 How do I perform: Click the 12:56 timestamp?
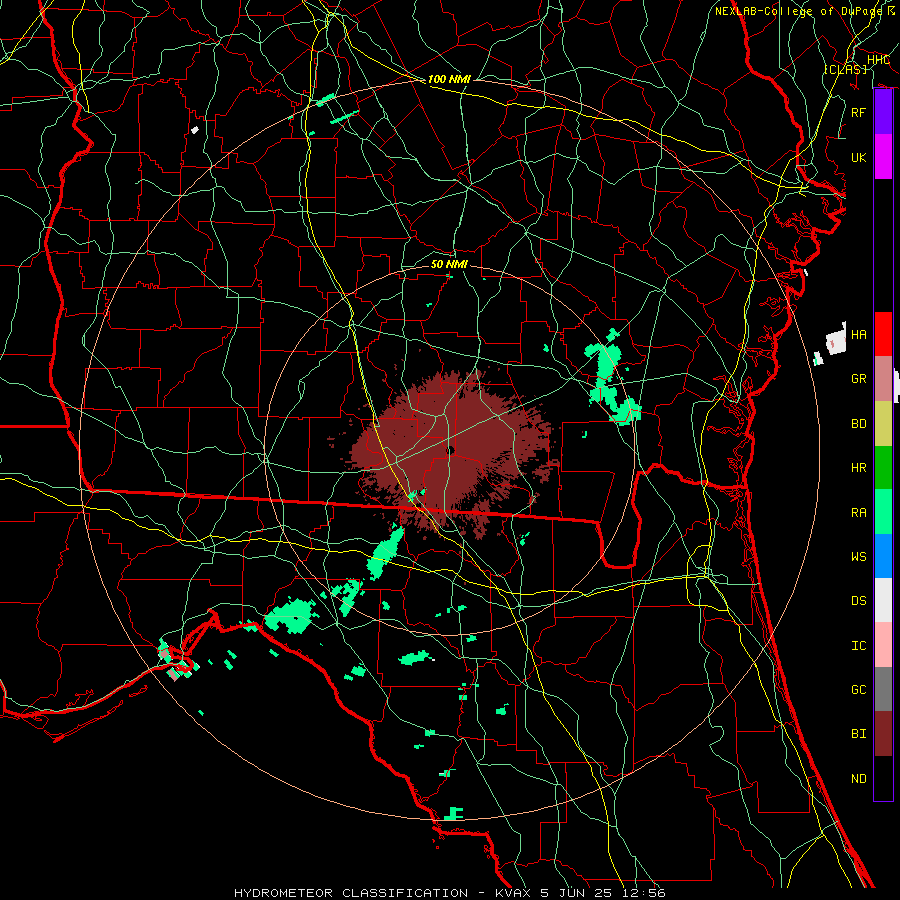click(x=645, y=893)
